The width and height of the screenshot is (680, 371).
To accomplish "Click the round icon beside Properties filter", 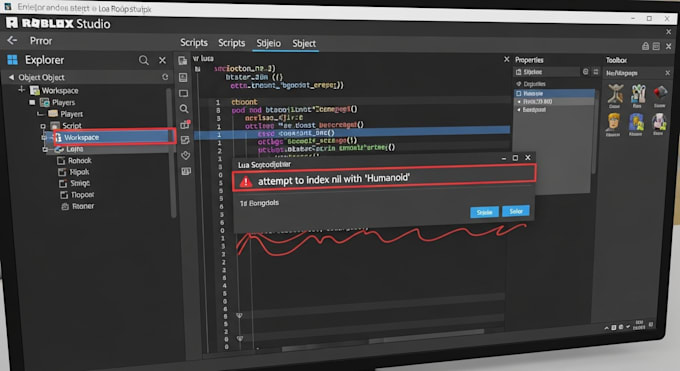I will coord(585,72).
